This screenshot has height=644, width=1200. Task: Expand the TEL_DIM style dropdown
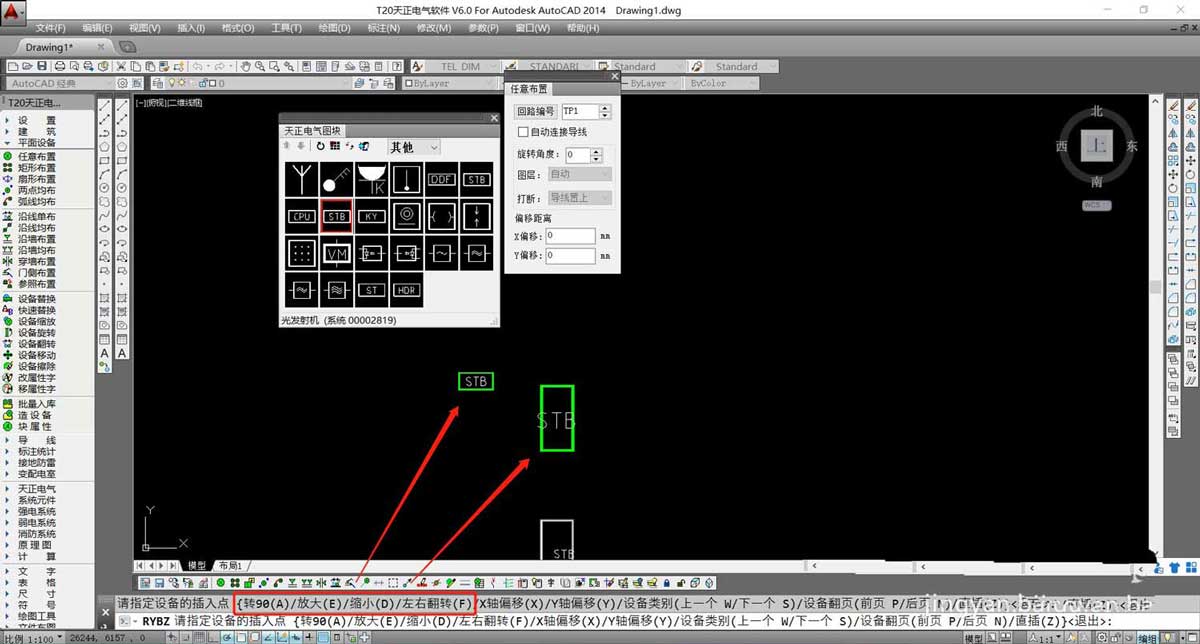(470, 67)
